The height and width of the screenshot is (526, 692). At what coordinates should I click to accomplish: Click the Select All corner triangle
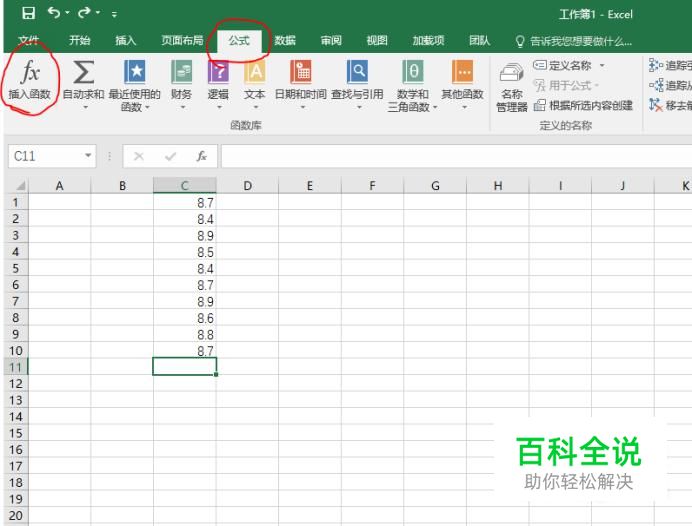[19, 185]
